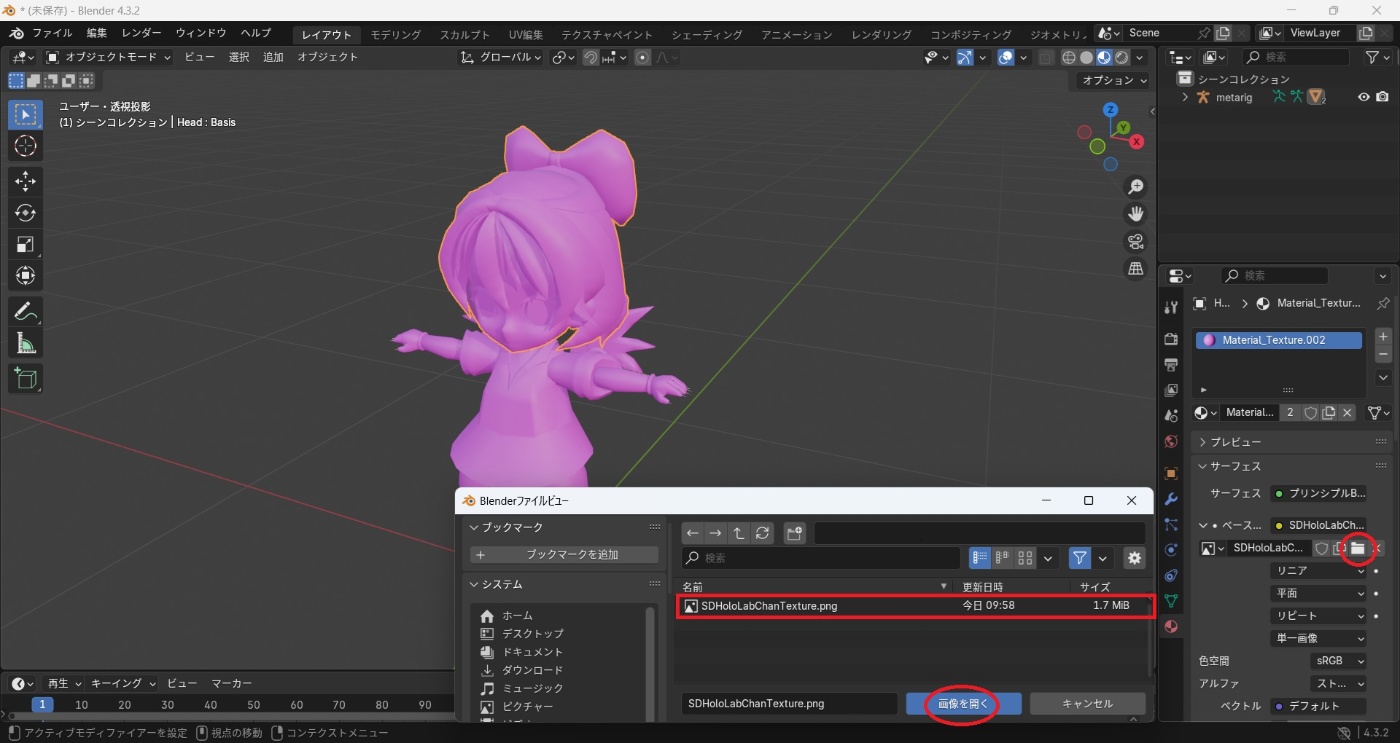Select the Cursor tool in the viewport toolbar
Image resolution: width=1400 pixels, height=743 pixels.
tap(26, 146)
